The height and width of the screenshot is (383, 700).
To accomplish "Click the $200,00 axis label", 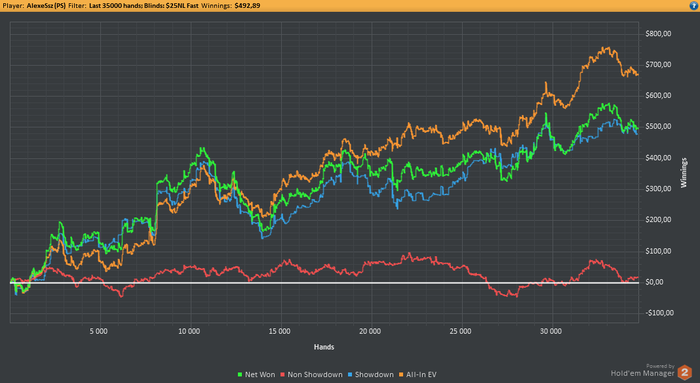I will [x=658, y=220].
